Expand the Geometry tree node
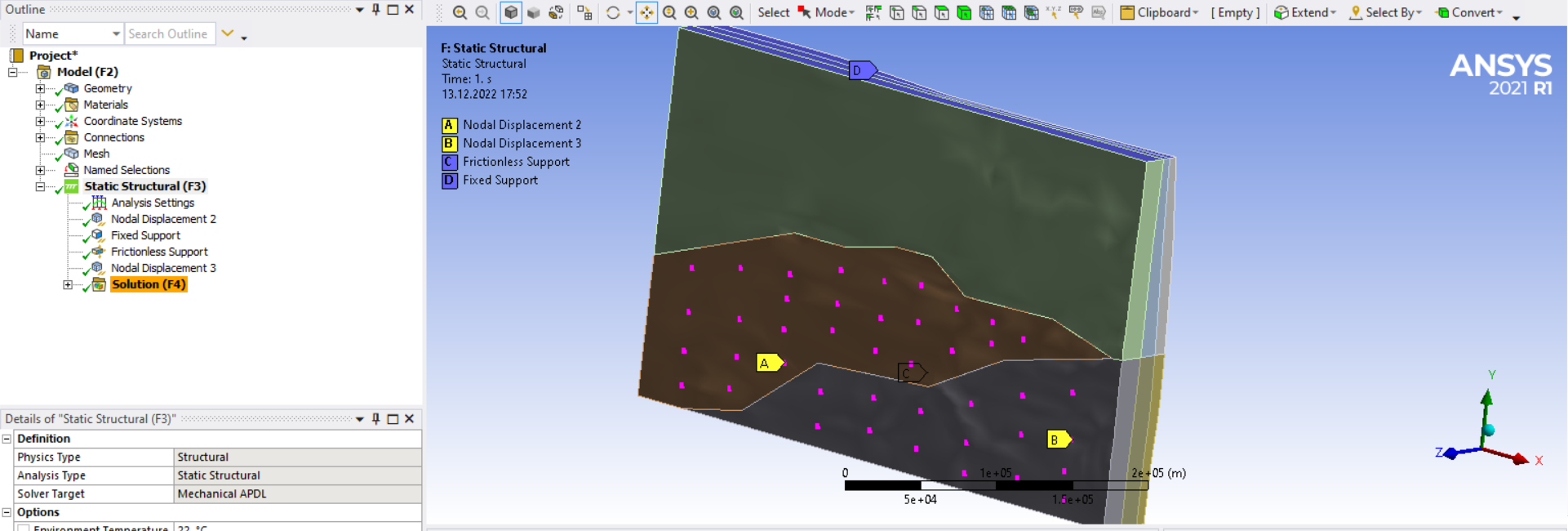This screenshot has height=531, width=1568. tap(40, 88)
